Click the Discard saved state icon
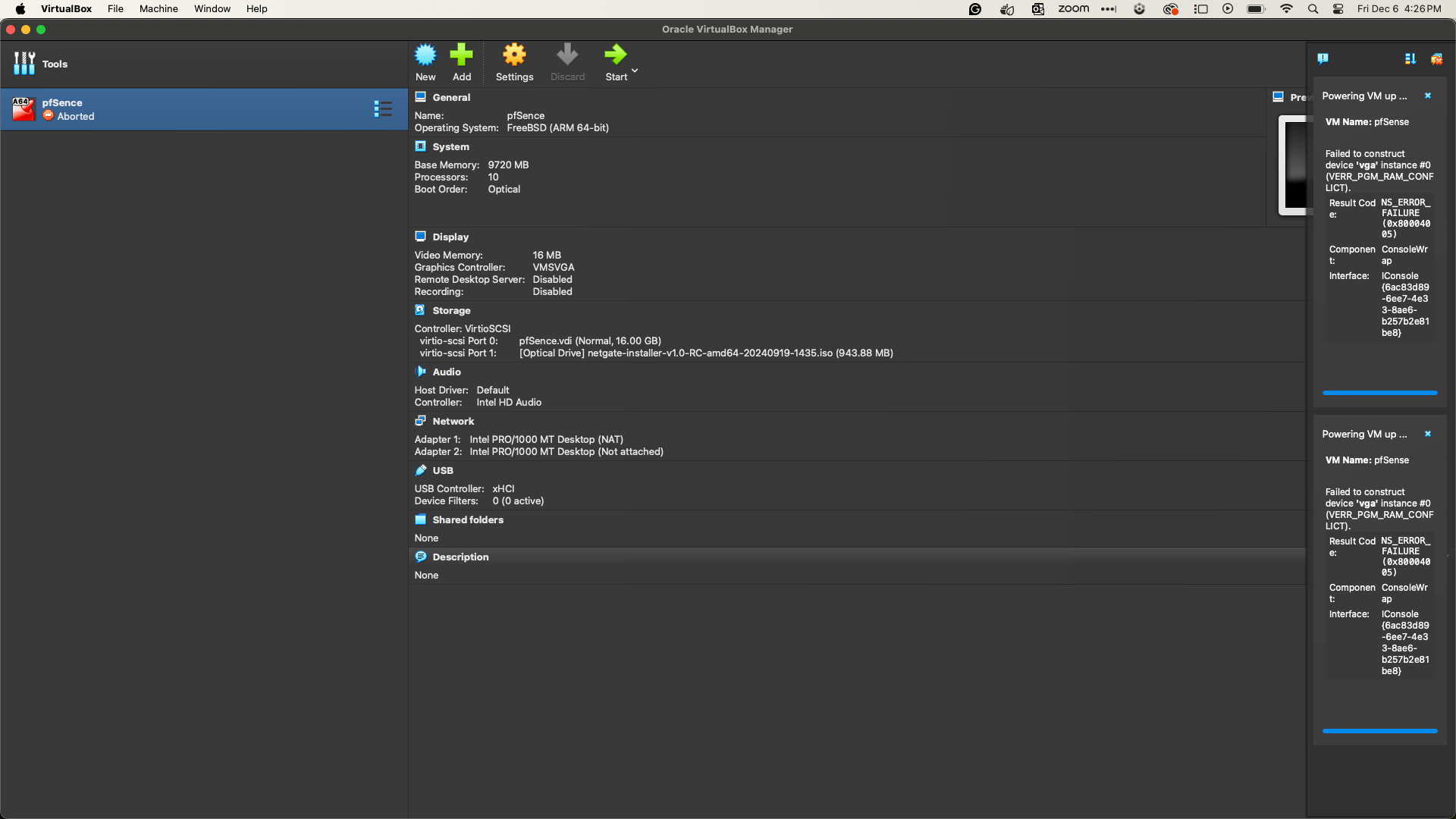1456x819 pixels. [567, 55]
